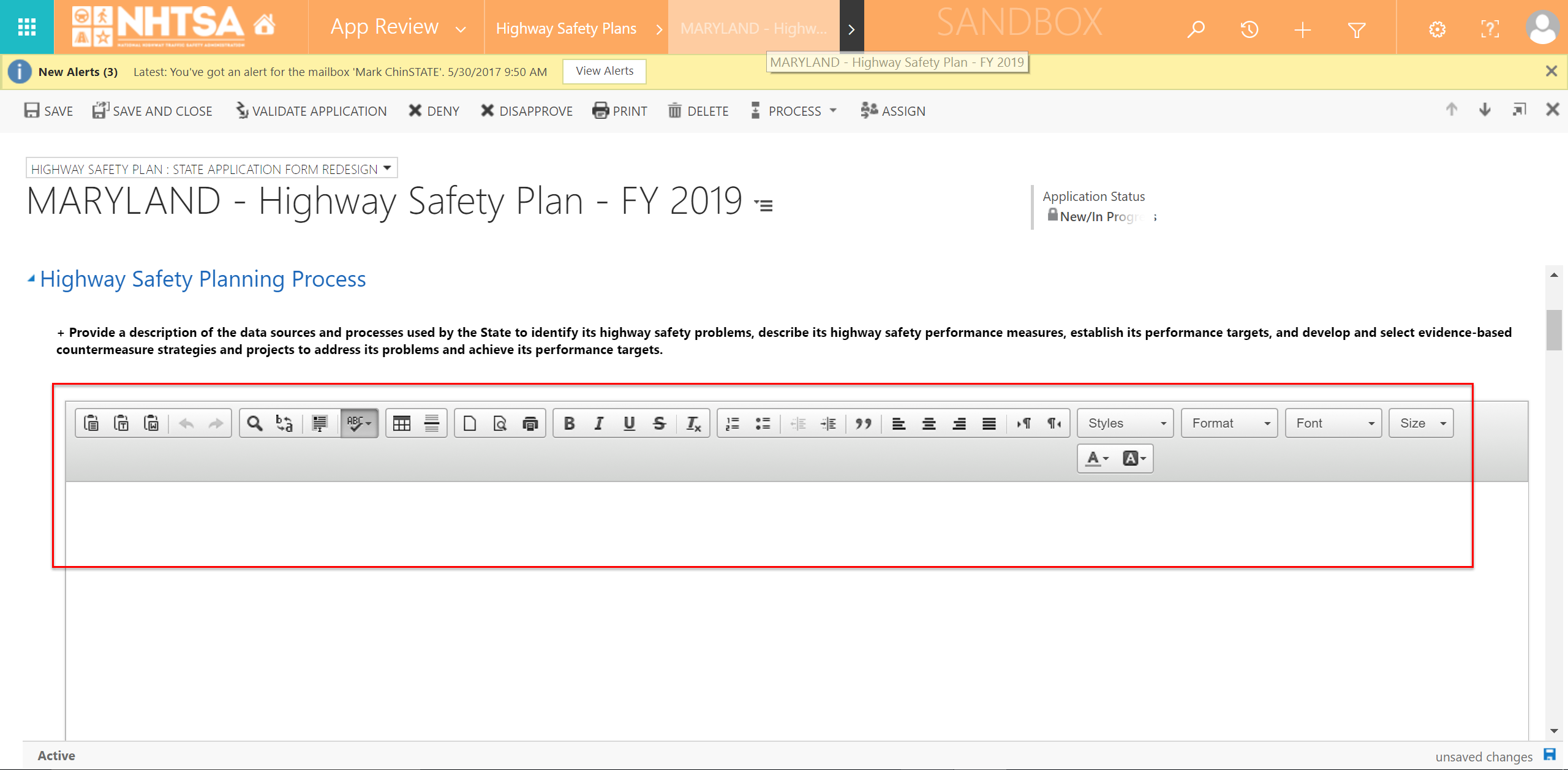
Task: Toggle italic text formatting
Action: (599, 423)
